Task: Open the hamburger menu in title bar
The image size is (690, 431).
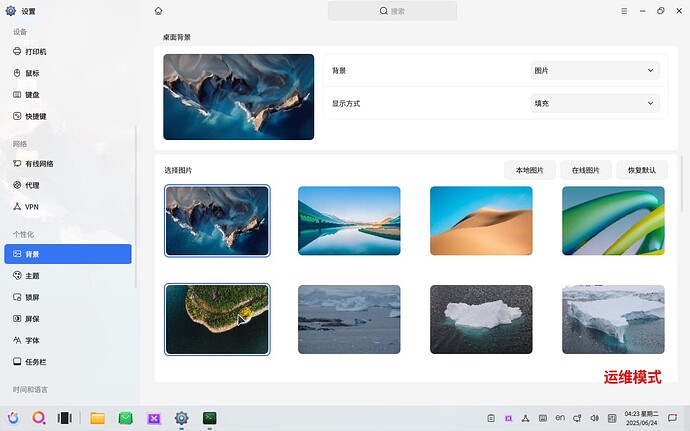Action: (x=624, y=11)
